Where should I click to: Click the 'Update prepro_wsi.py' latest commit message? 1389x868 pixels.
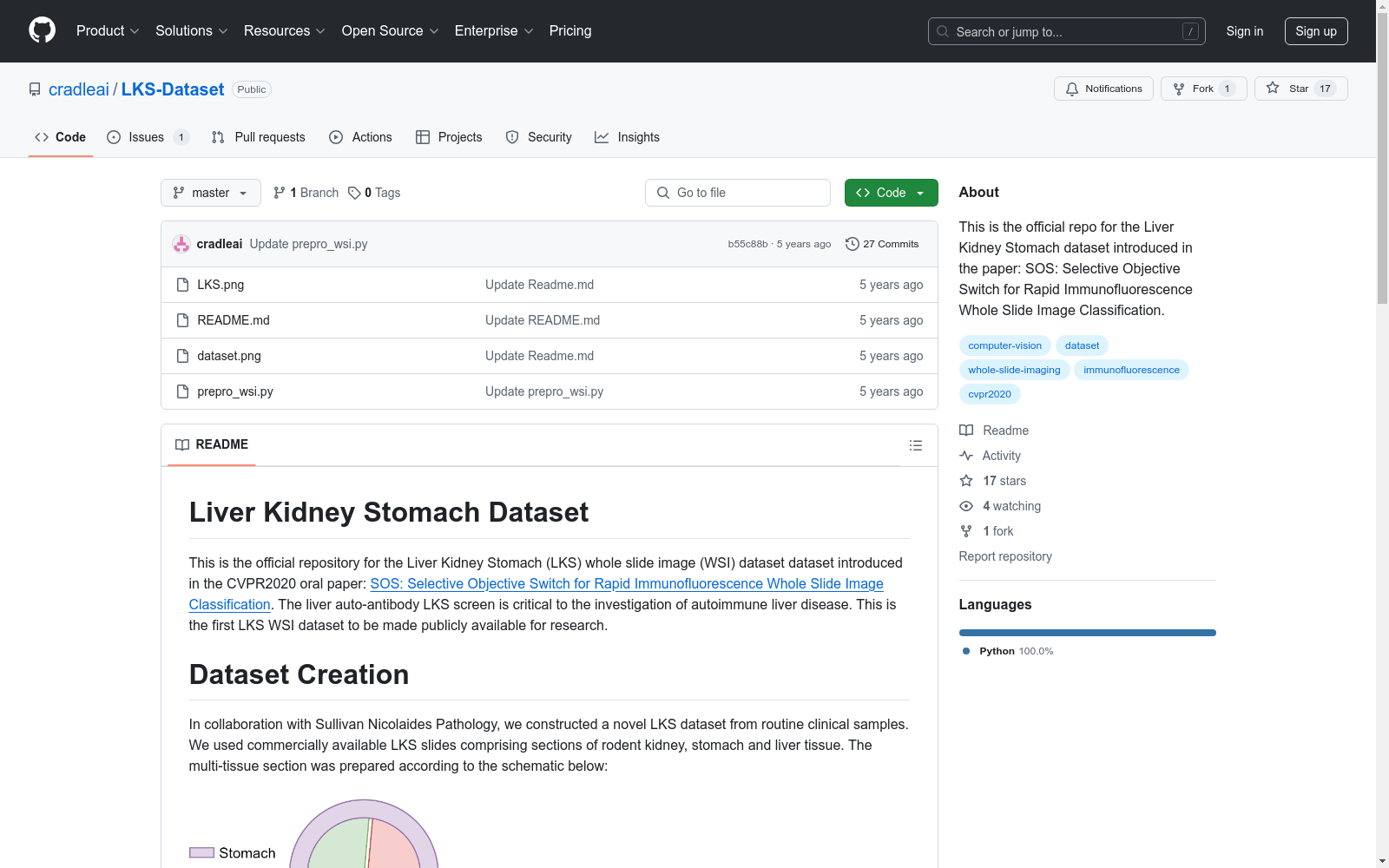click(308, 244)
